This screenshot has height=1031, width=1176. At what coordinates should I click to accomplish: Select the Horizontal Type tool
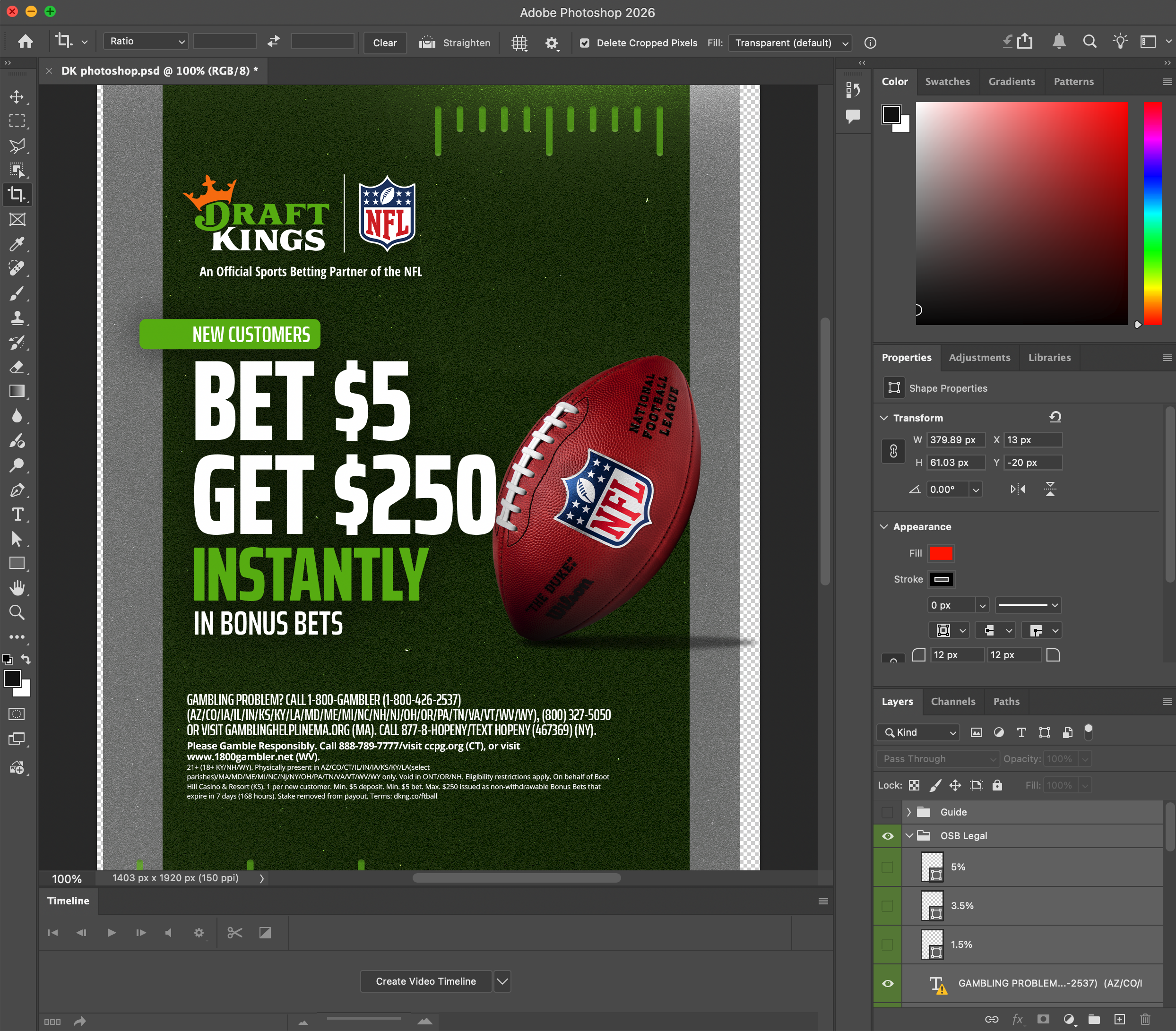[x=17, y=515]
